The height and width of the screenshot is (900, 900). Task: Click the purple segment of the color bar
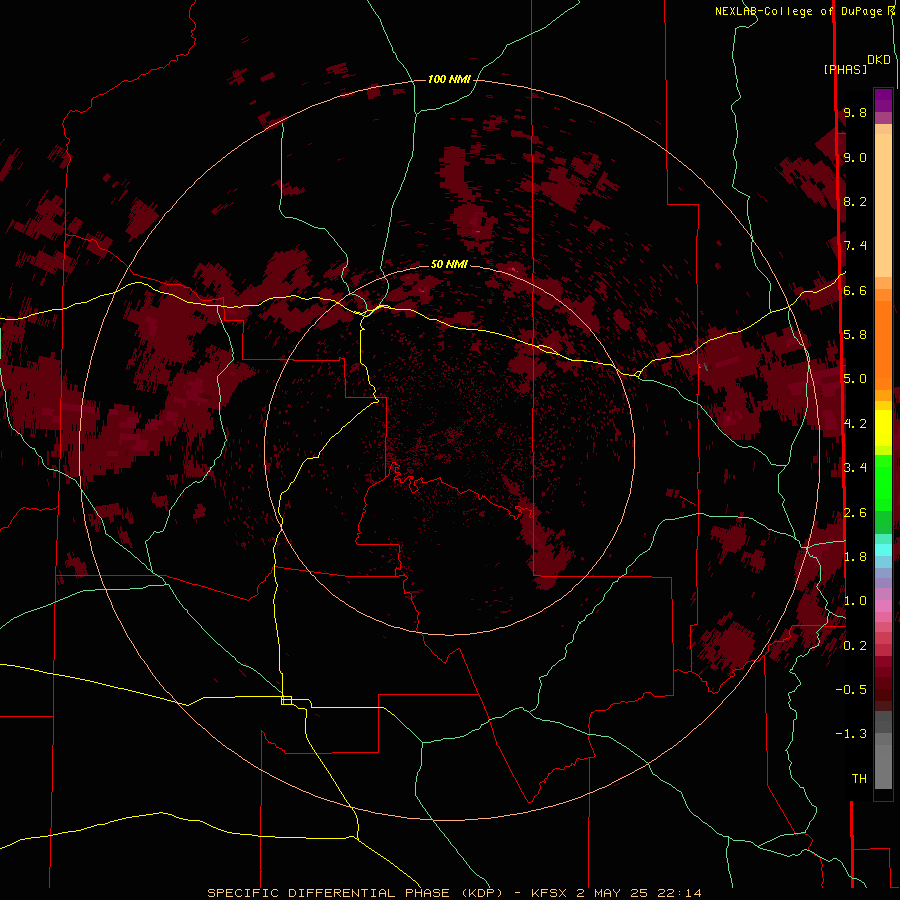tap(883, 100)
